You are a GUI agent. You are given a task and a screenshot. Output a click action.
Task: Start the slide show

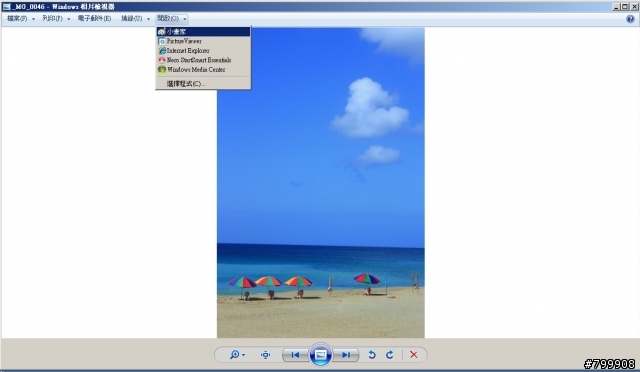coord(320,354)
